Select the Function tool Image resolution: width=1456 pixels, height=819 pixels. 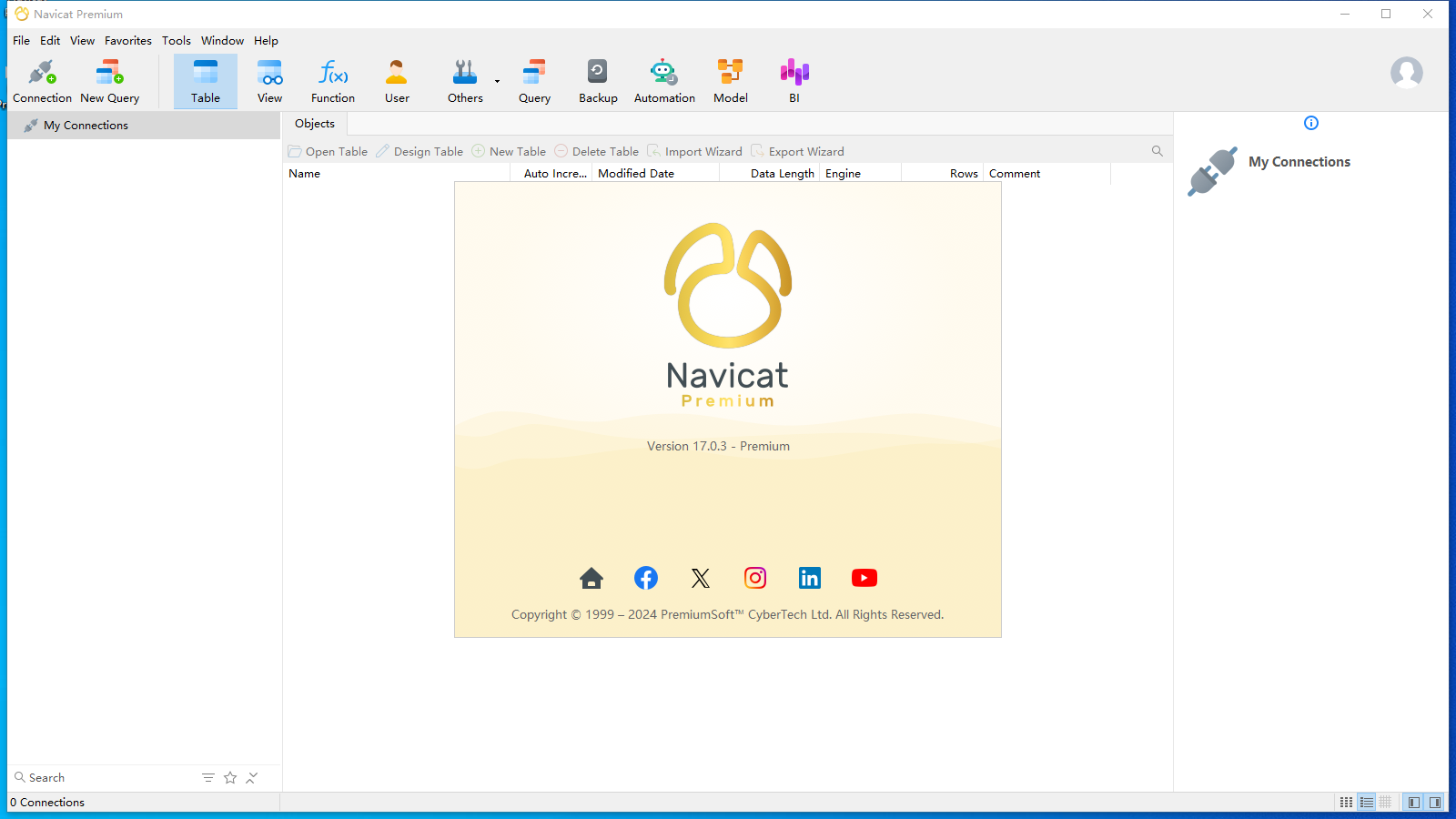[x=332, y=80]
